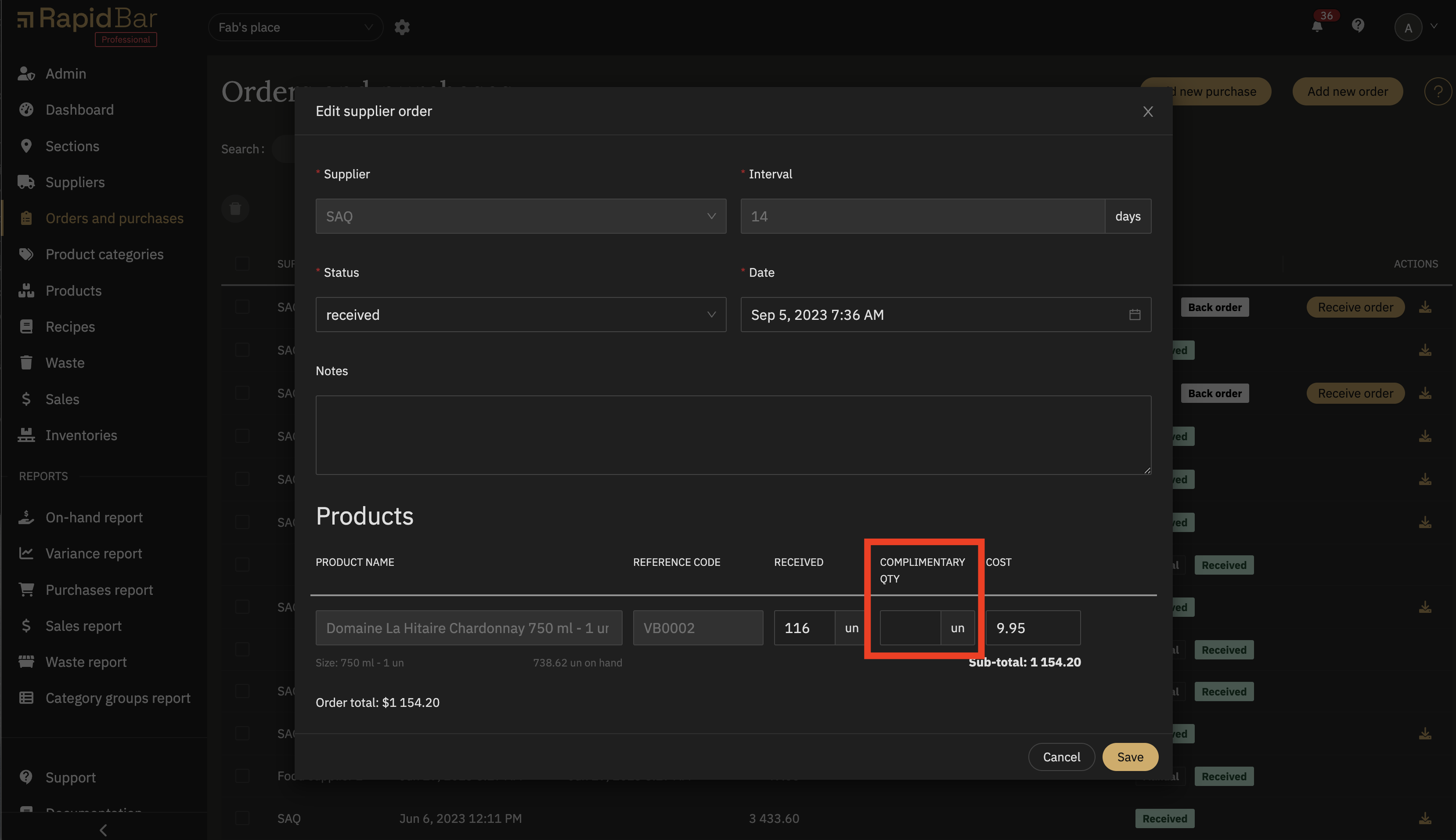Click the product name Domaine La Hitaire field
Screen dimensions: 1456x840
(469, 628)
